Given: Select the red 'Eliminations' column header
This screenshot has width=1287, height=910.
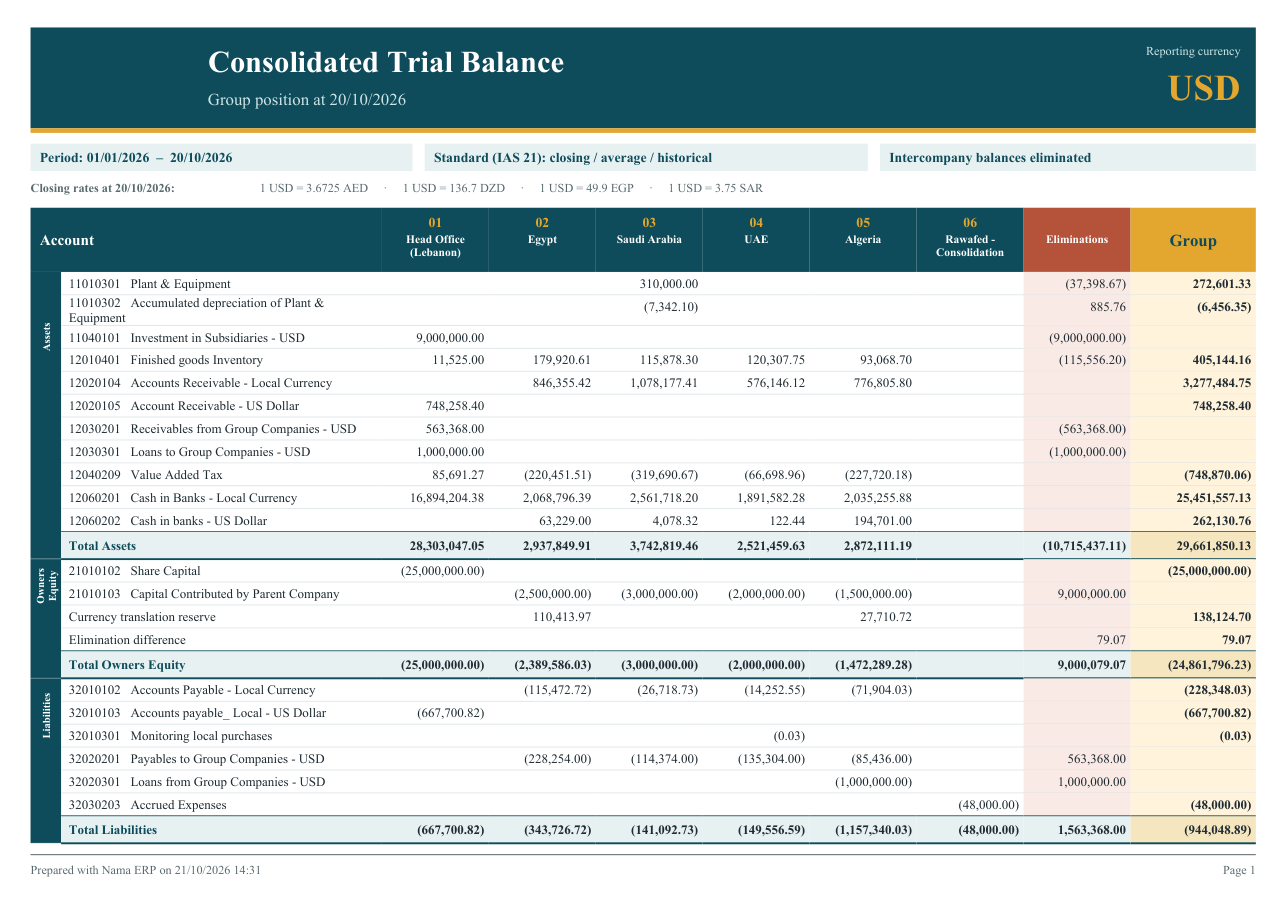Looking at the screenshot, I should pyautogui.click(x=1077, y=239).
